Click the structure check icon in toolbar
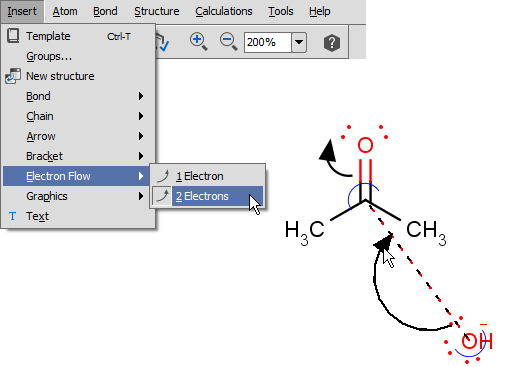 coord(163,42)
